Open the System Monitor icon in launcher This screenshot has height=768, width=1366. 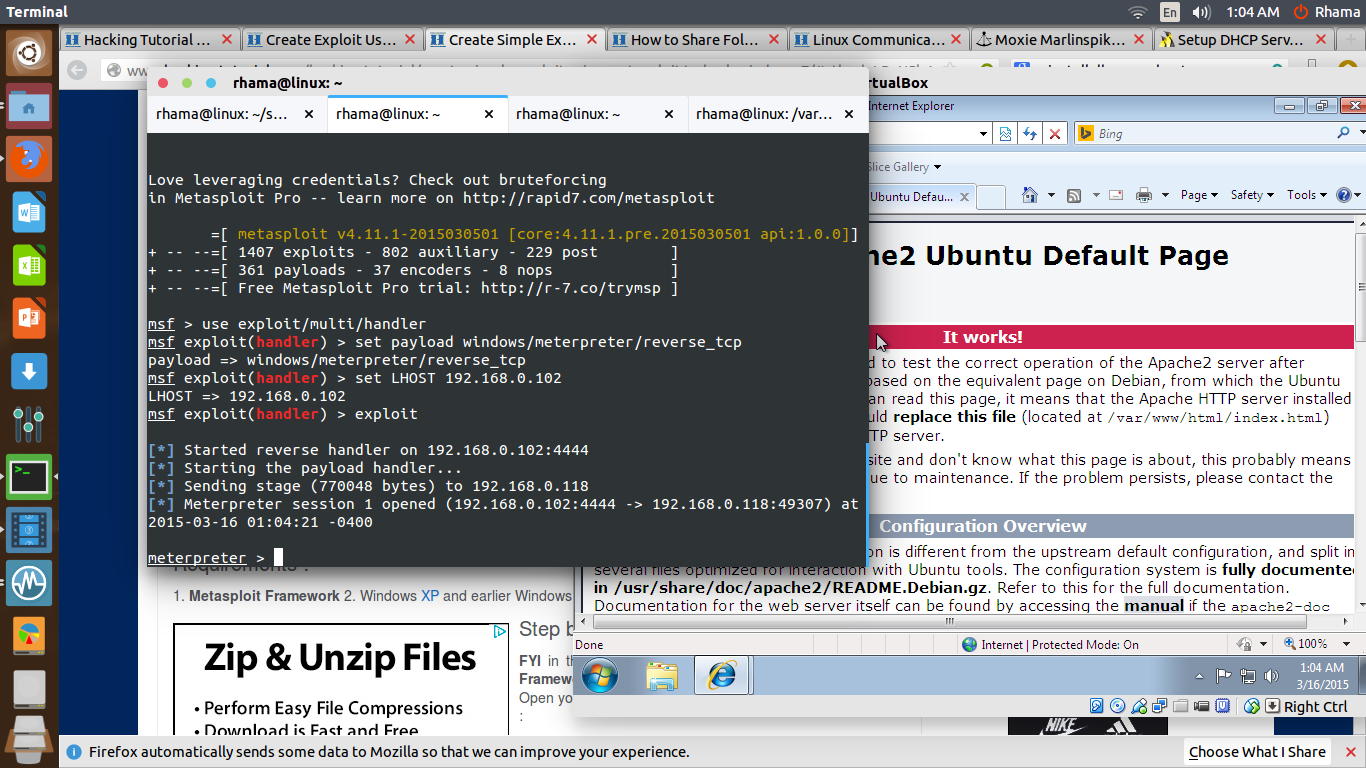pos(29,583)
